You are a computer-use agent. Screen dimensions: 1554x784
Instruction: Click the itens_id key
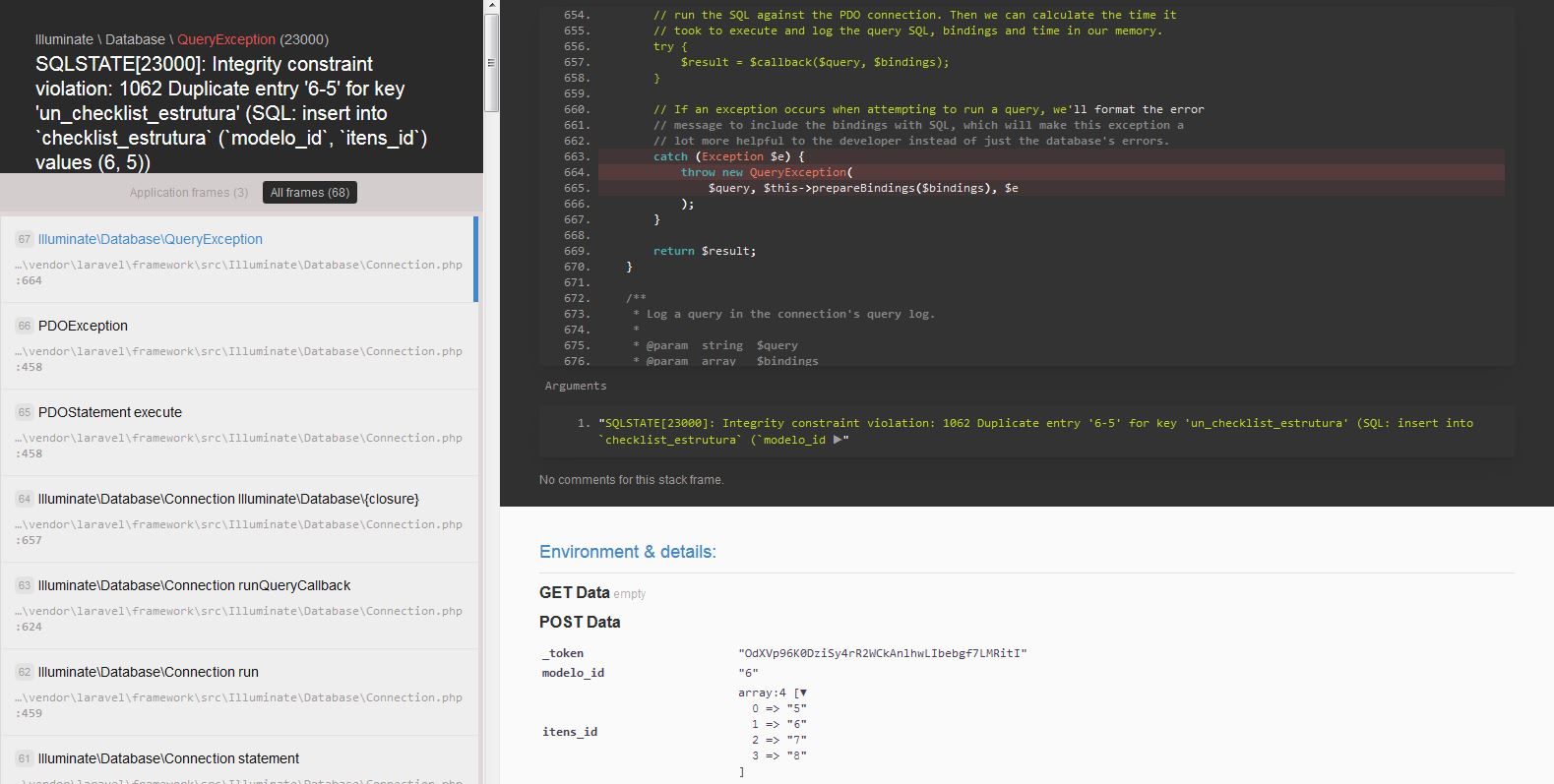coord(570,732)
